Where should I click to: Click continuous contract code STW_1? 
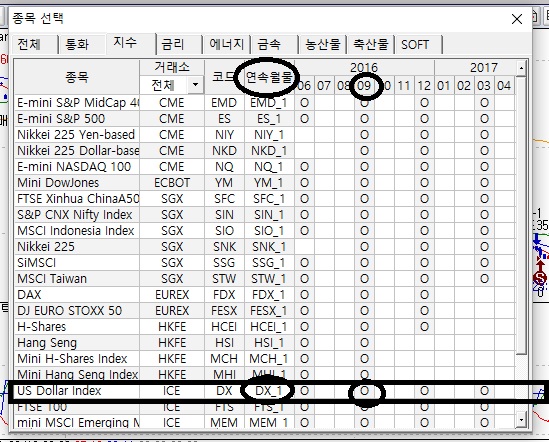point(269,279)
